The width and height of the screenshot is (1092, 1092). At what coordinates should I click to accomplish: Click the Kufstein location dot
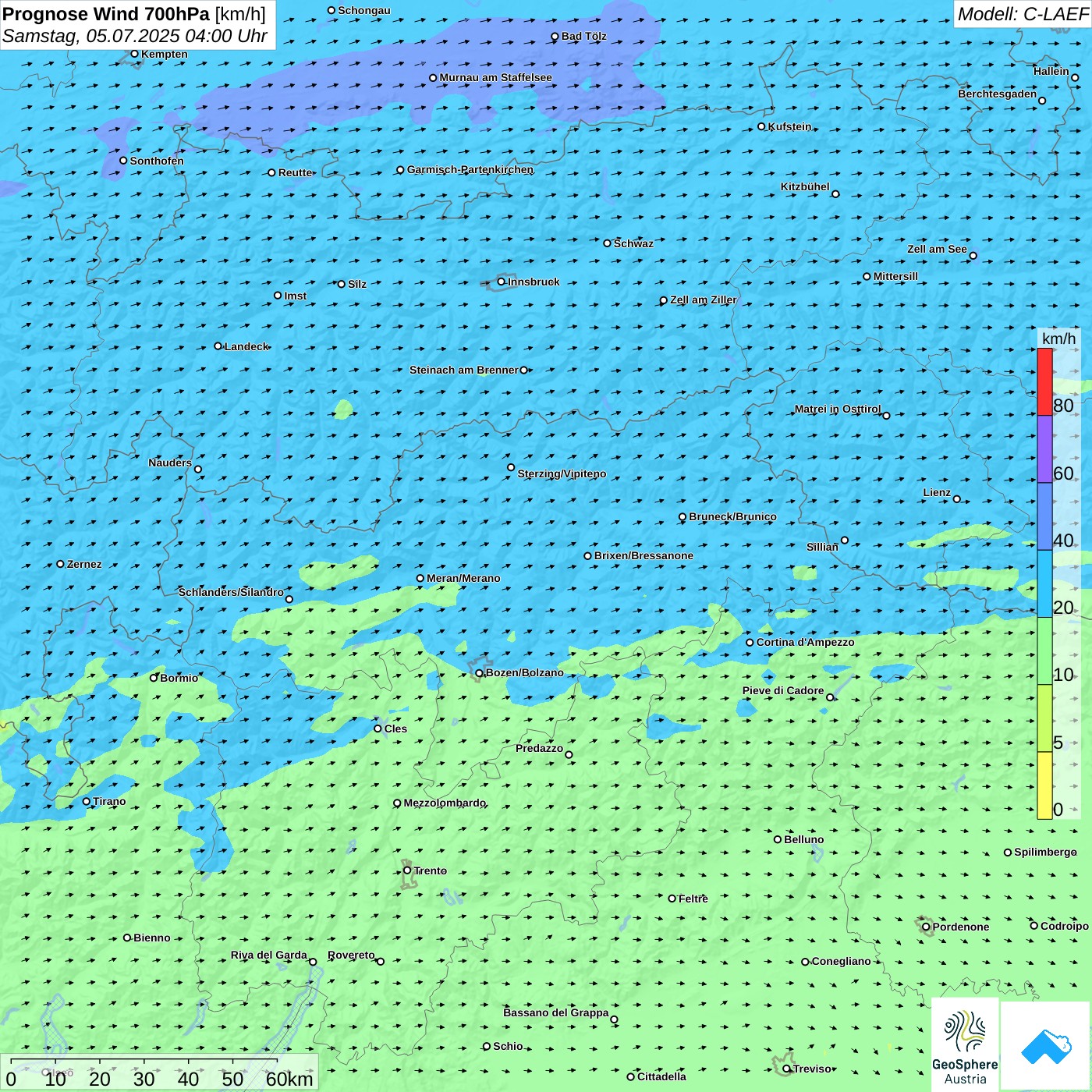762,126
